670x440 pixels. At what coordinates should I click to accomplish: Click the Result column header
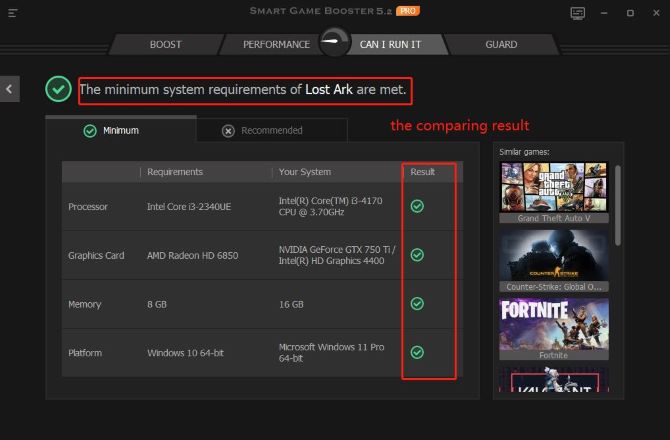pos(423,172)
